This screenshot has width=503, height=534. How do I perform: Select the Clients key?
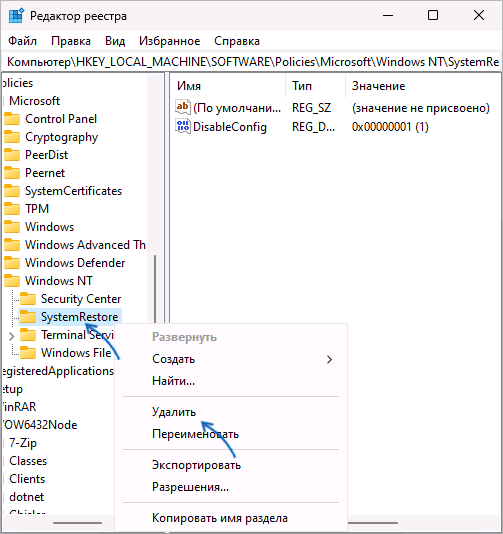point(27,479)
